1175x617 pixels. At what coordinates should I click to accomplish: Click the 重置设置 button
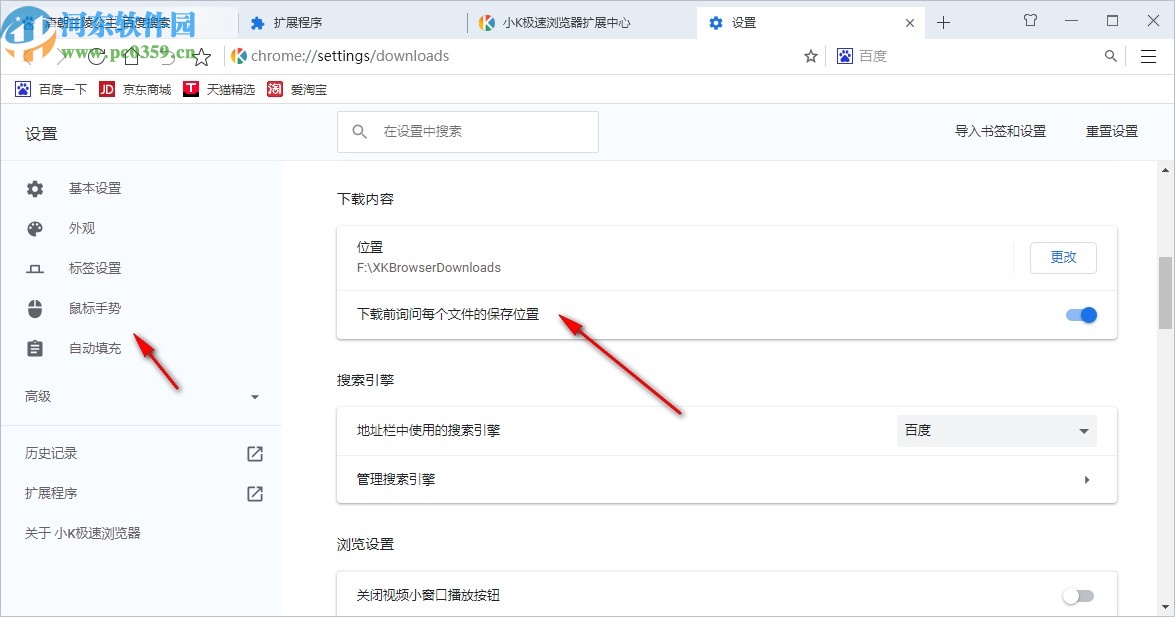(1110, 131)
